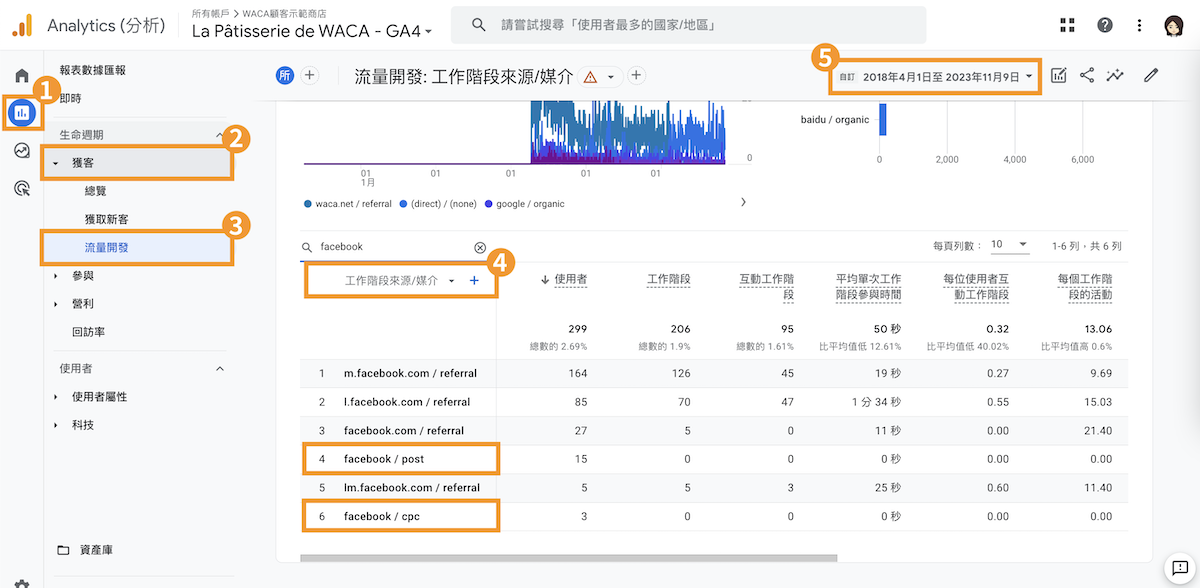Share this report icon
The height and width of the screenshot is (588, 1200).
(x=1087, y=75)
